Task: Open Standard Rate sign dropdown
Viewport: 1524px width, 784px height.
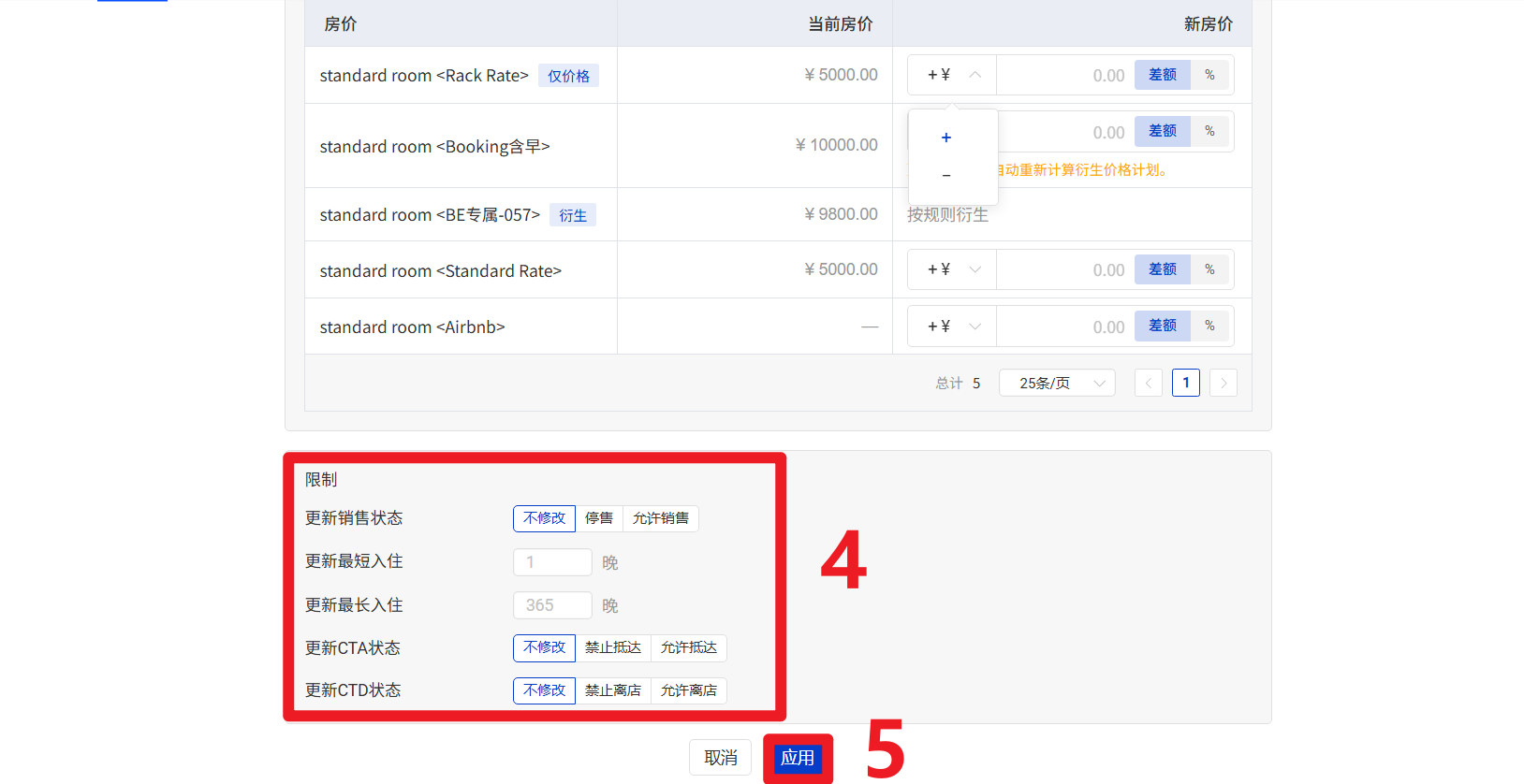Action: click(x=952, y=269)
